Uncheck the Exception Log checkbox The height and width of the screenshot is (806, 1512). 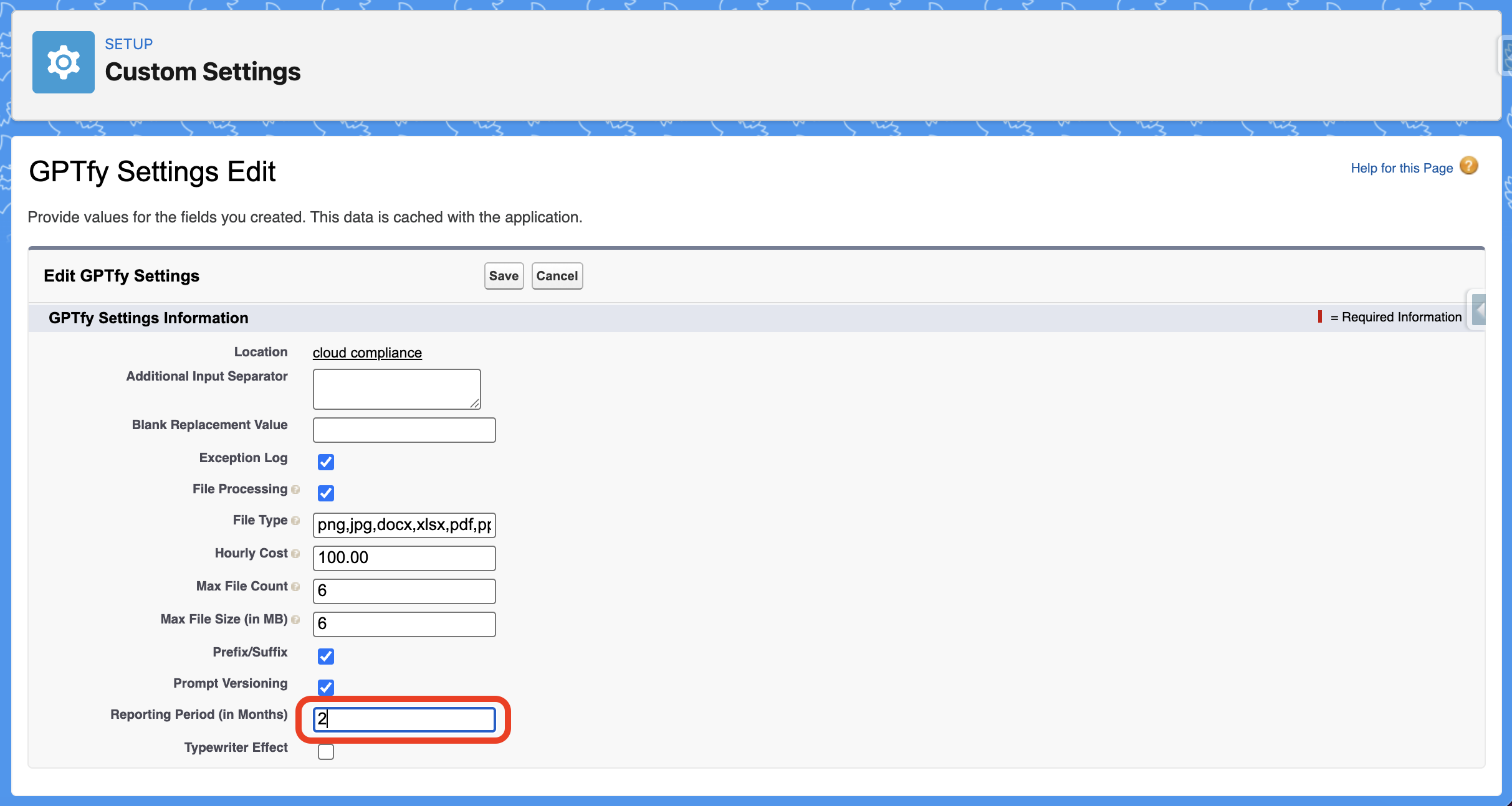(x=325, y=462)
